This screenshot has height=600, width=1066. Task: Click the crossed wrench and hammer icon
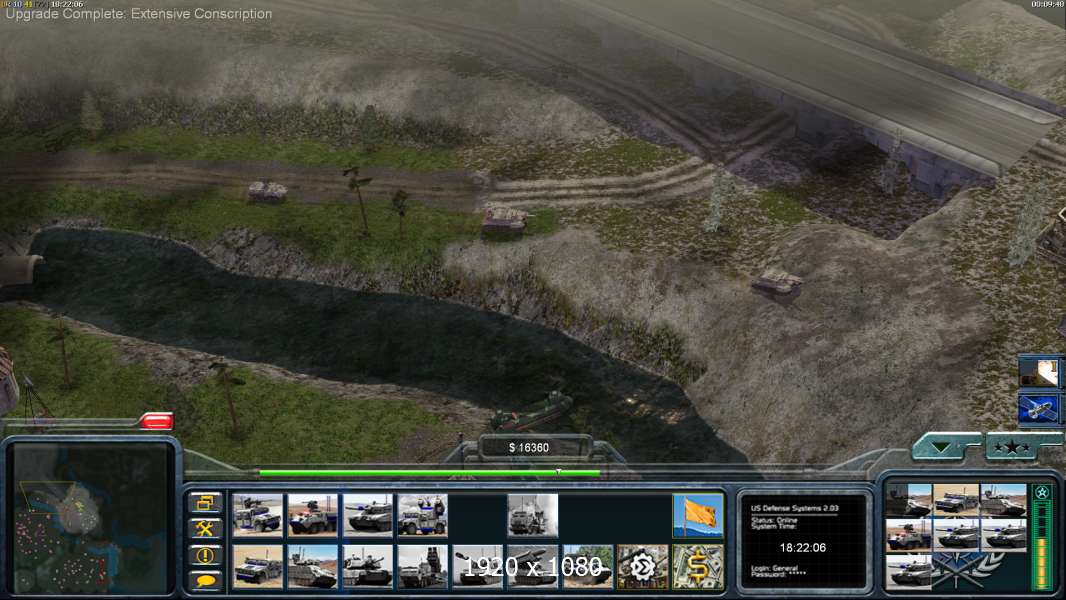click(x=205, y=529)
